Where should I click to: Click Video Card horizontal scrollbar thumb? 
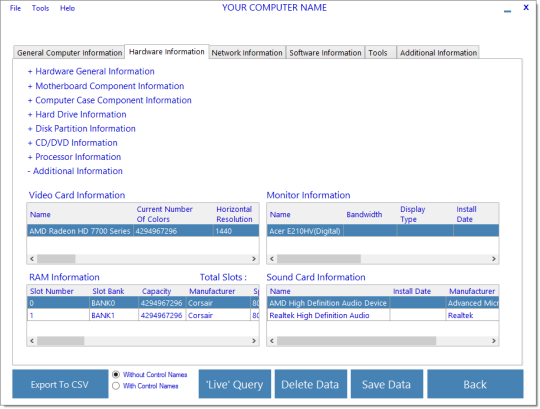pos(56,259)
